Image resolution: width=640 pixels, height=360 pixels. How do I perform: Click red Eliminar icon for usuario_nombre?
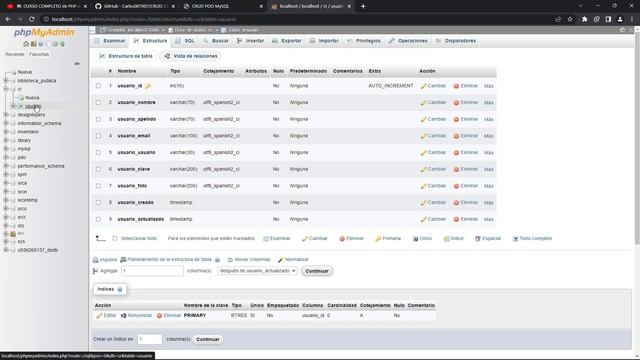pyautogui.click(x=456, y=103)
